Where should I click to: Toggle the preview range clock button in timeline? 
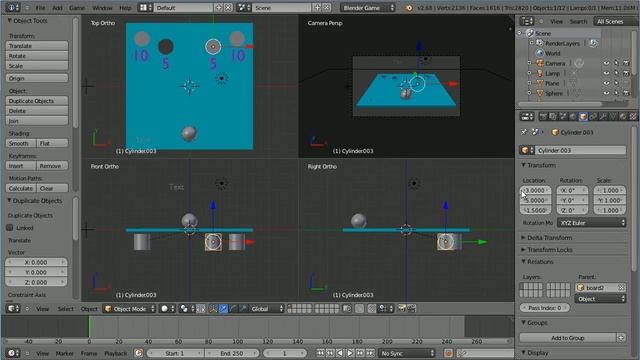pos(138,353)
